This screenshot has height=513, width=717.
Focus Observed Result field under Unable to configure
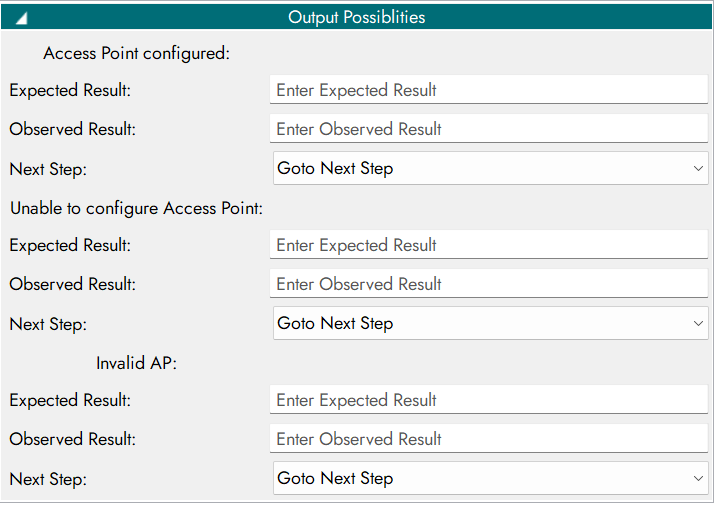click(x=489, y=284)
